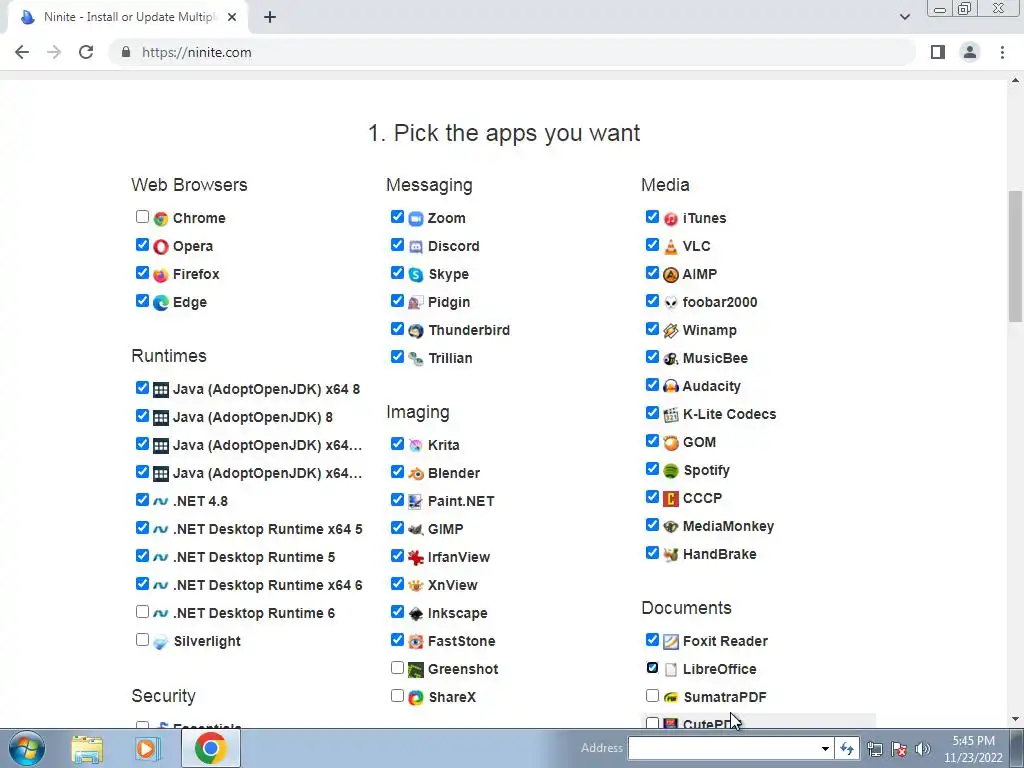Click the Krita app icon
1024x768 pixels.
pyautogui.click(x=416, y=445)
